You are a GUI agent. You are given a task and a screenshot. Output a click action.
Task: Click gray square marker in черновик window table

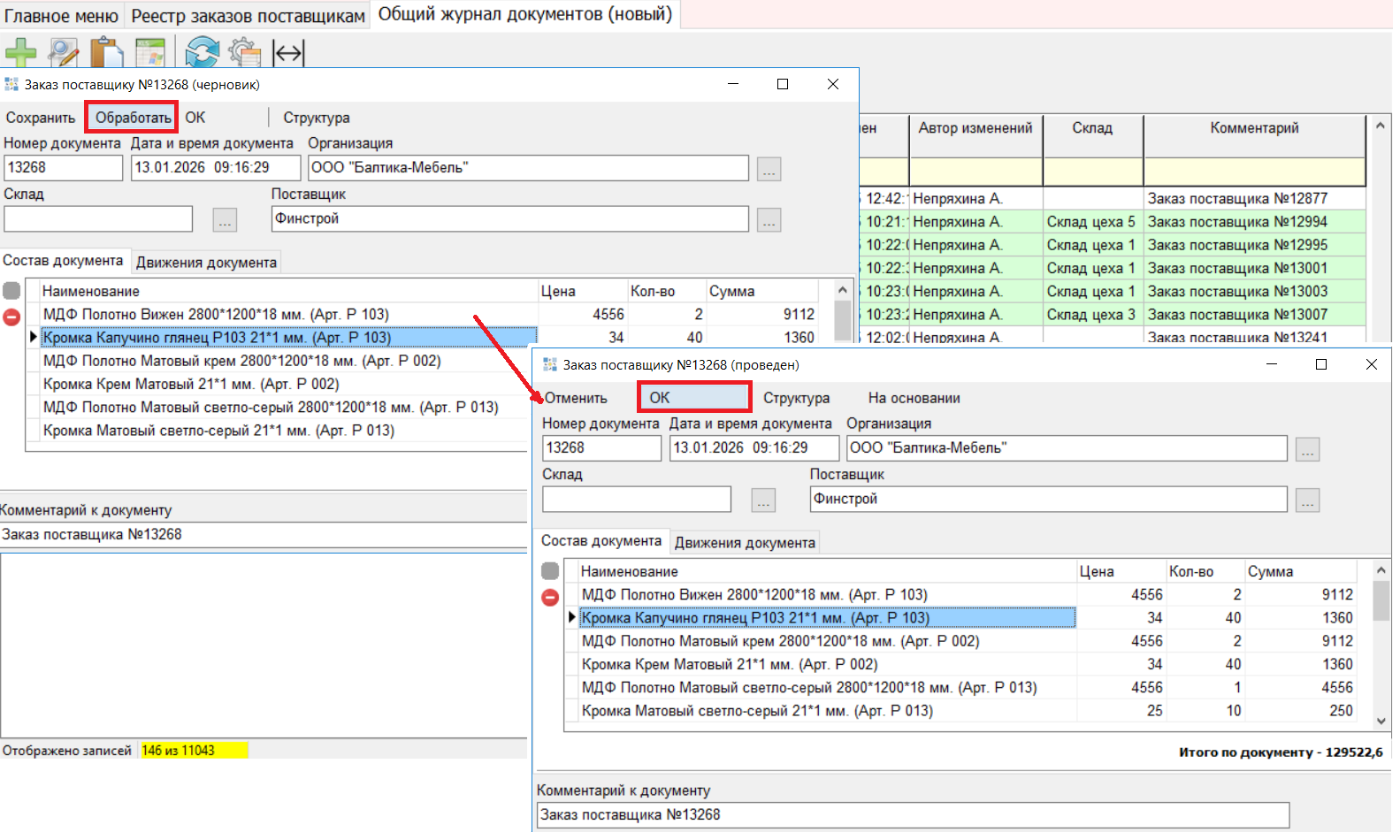11,291
